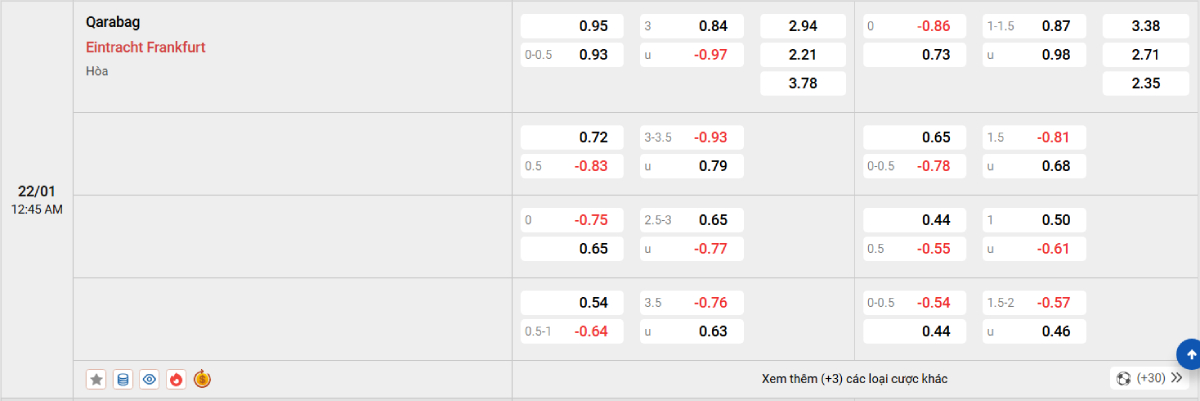Expand the (+30) double chevron arrows
The width and height of the screenshot is (1200, 401).
(1176, 378)
